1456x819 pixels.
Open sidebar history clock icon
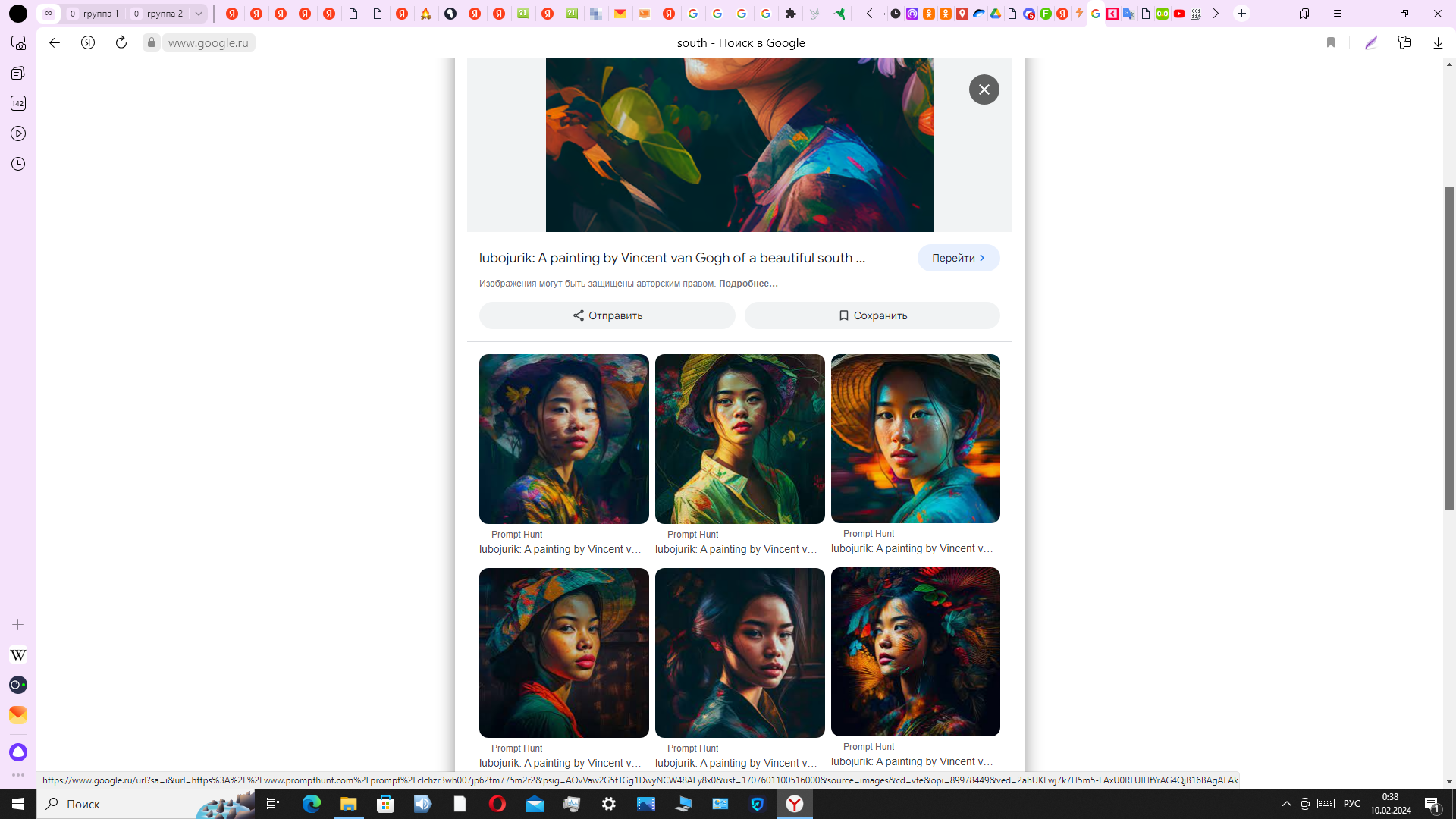coord(18,164)
